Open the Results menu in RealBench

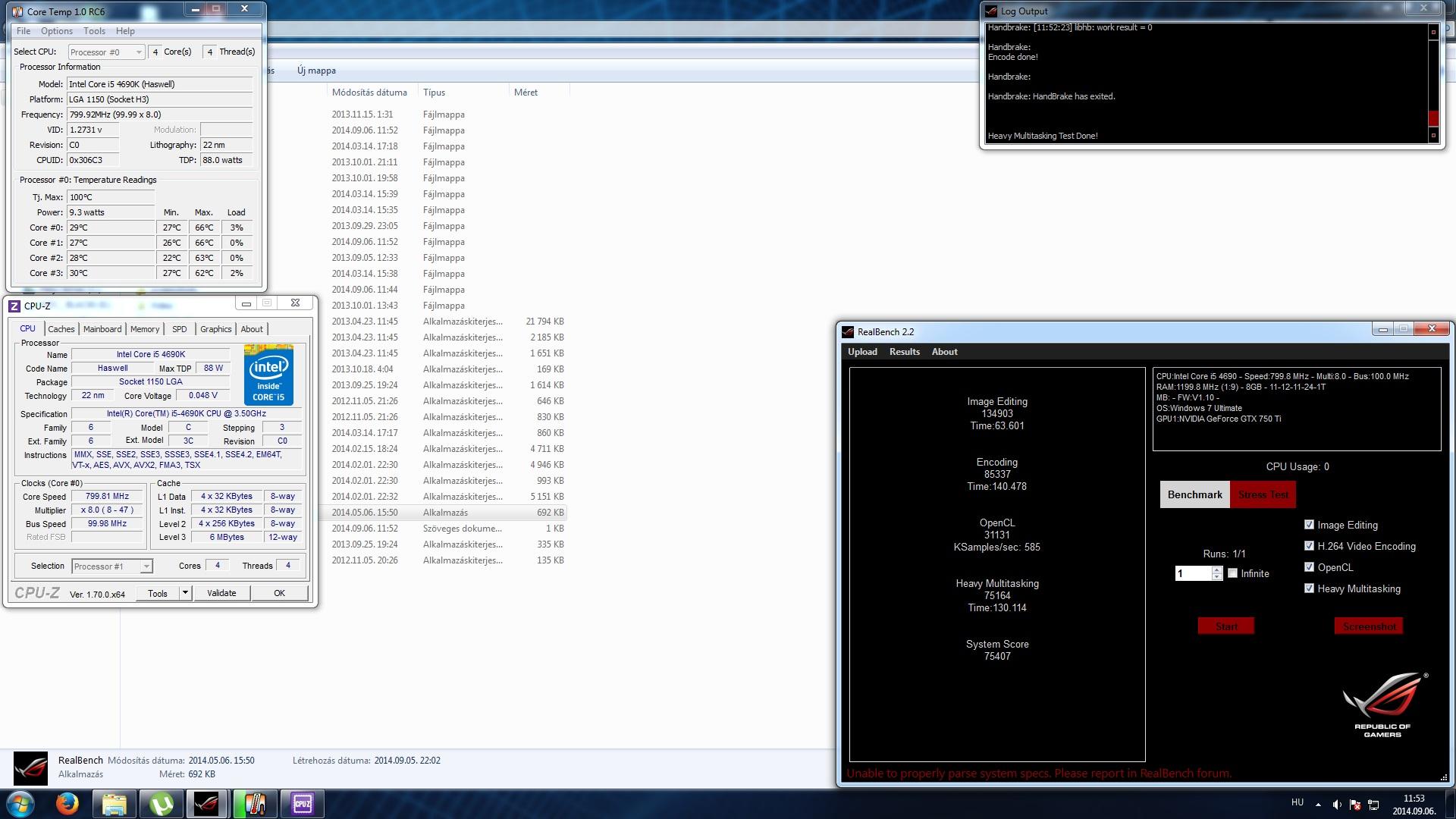[904, 352]
